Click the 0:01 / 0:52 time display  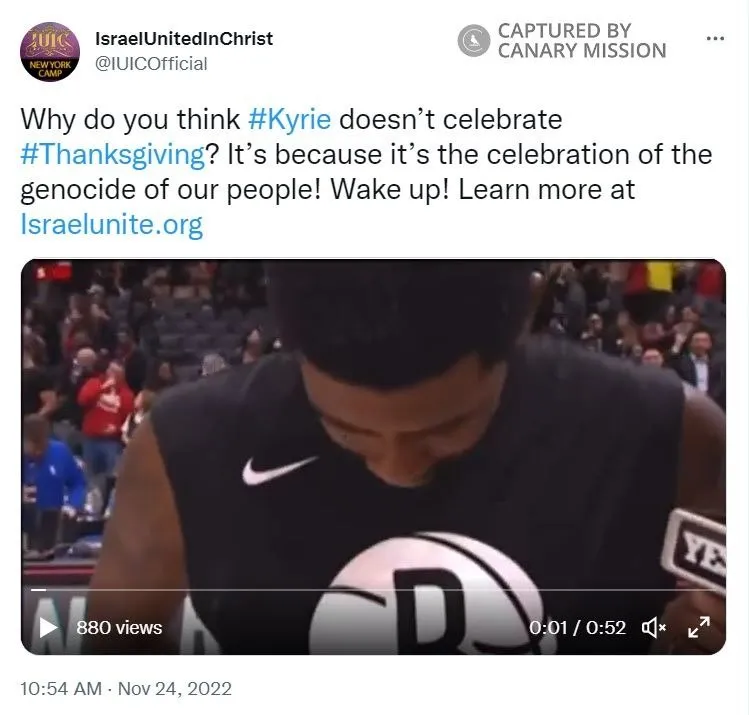[577, 628]
